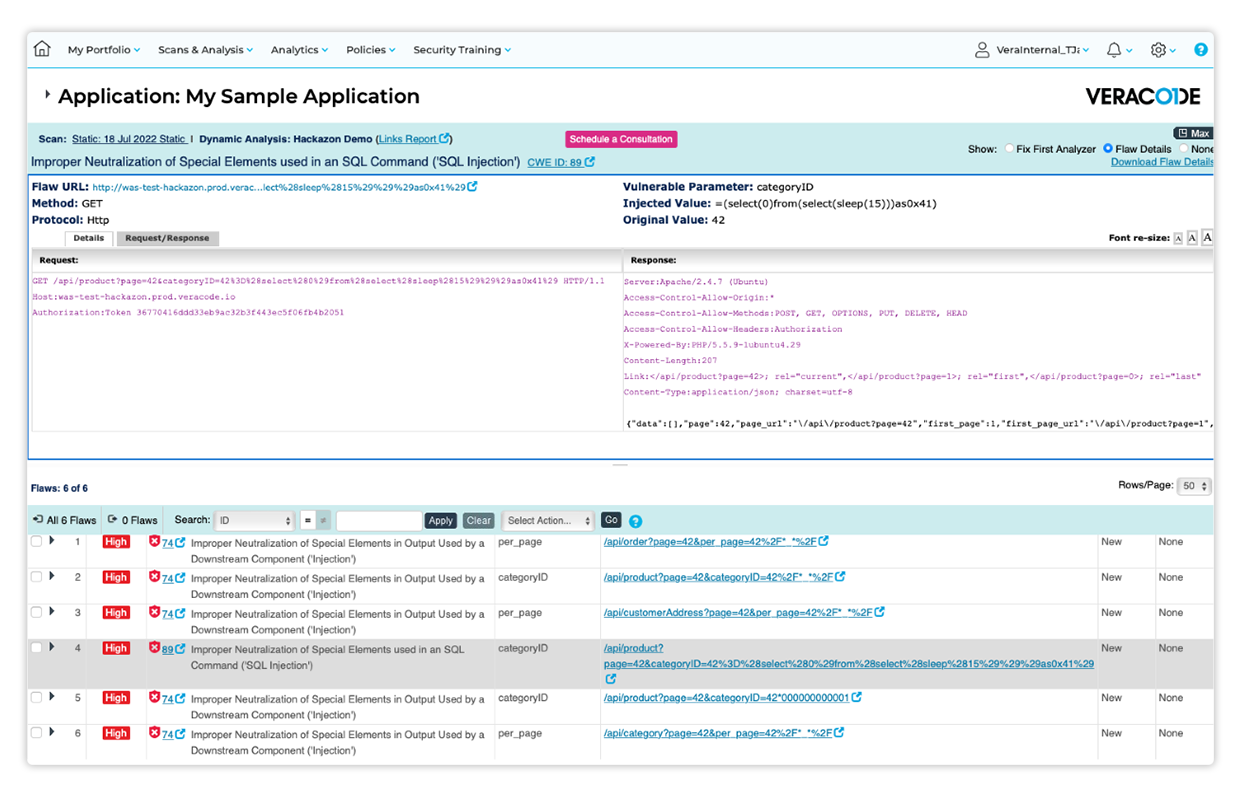Open external link icon beside CWE ID: 89
Screen dimensions: 1240x796
590,162
